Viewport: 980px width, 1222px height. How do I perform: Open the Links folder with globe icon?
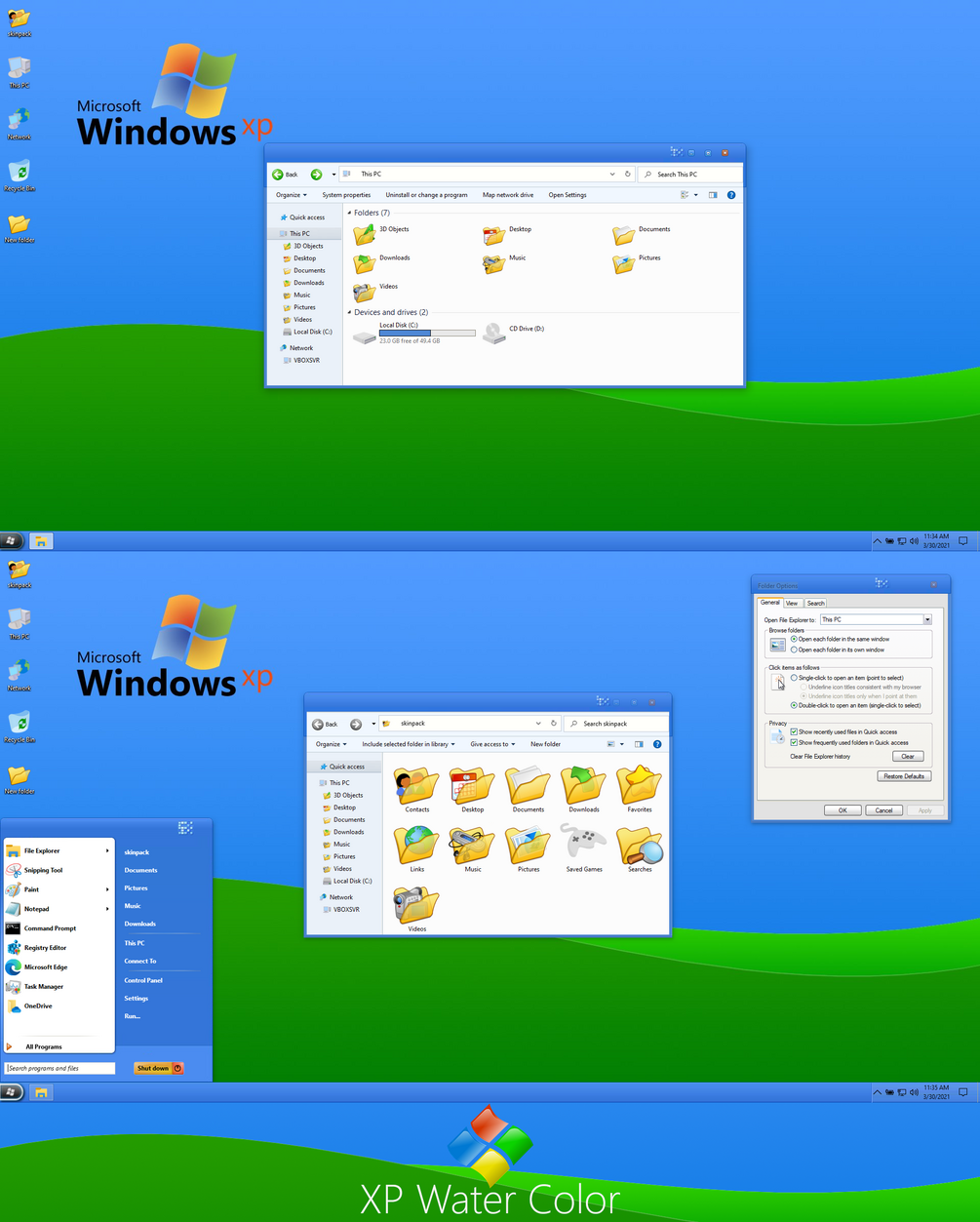pos(417,849)
